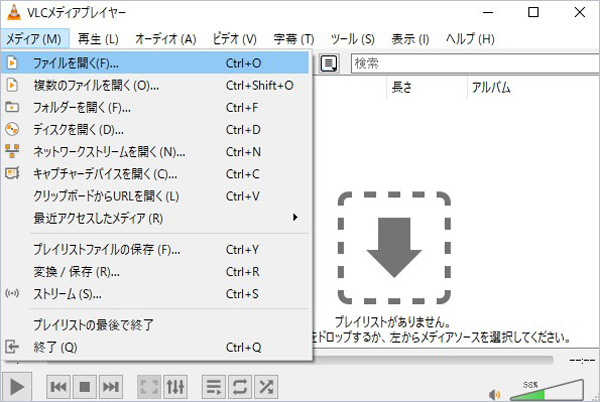Maximize the VLC window
This screenshot has height=402, width=600.
[x=533, y=12]
